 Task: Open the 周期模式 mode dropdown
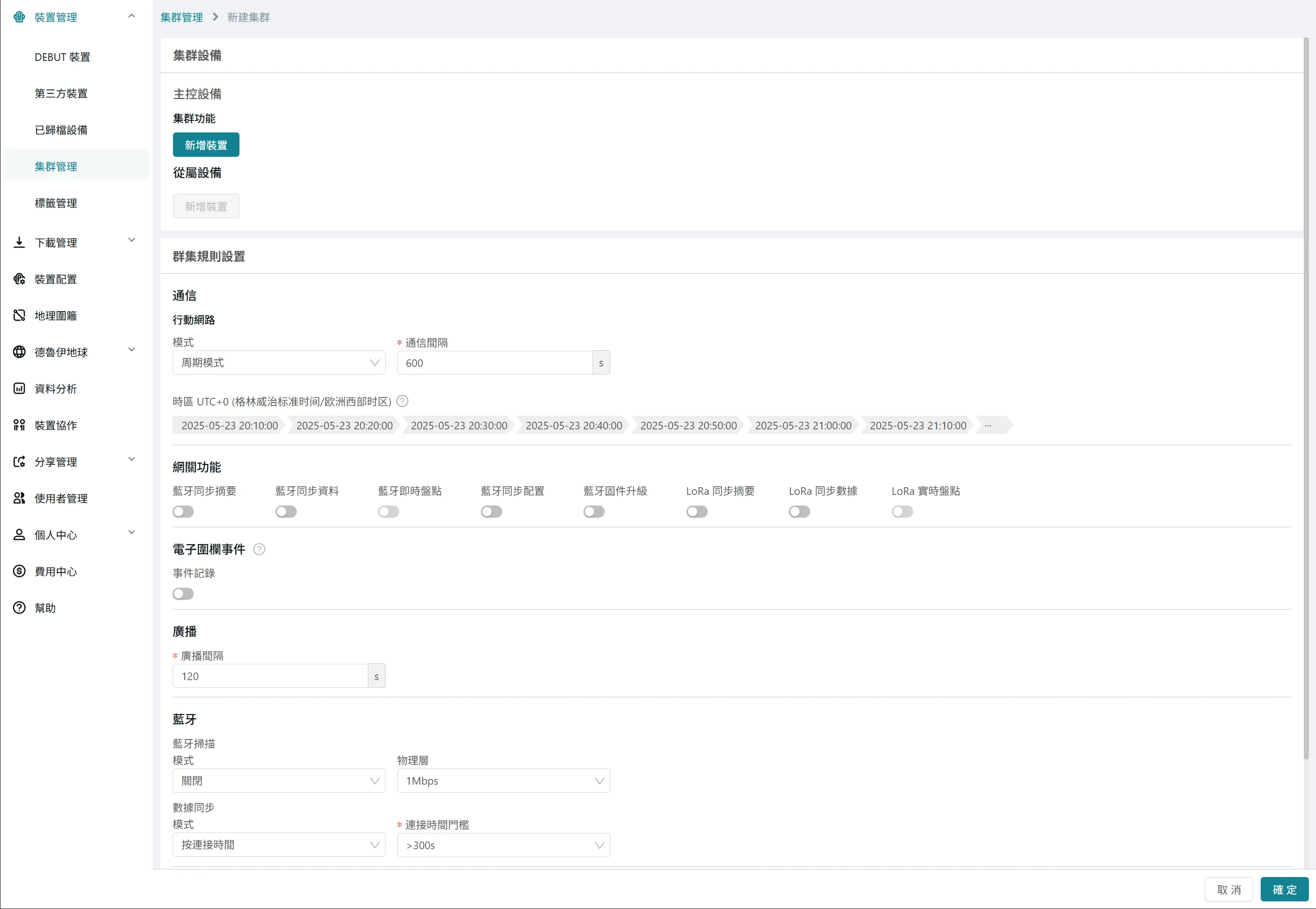[x=279, y=363]
